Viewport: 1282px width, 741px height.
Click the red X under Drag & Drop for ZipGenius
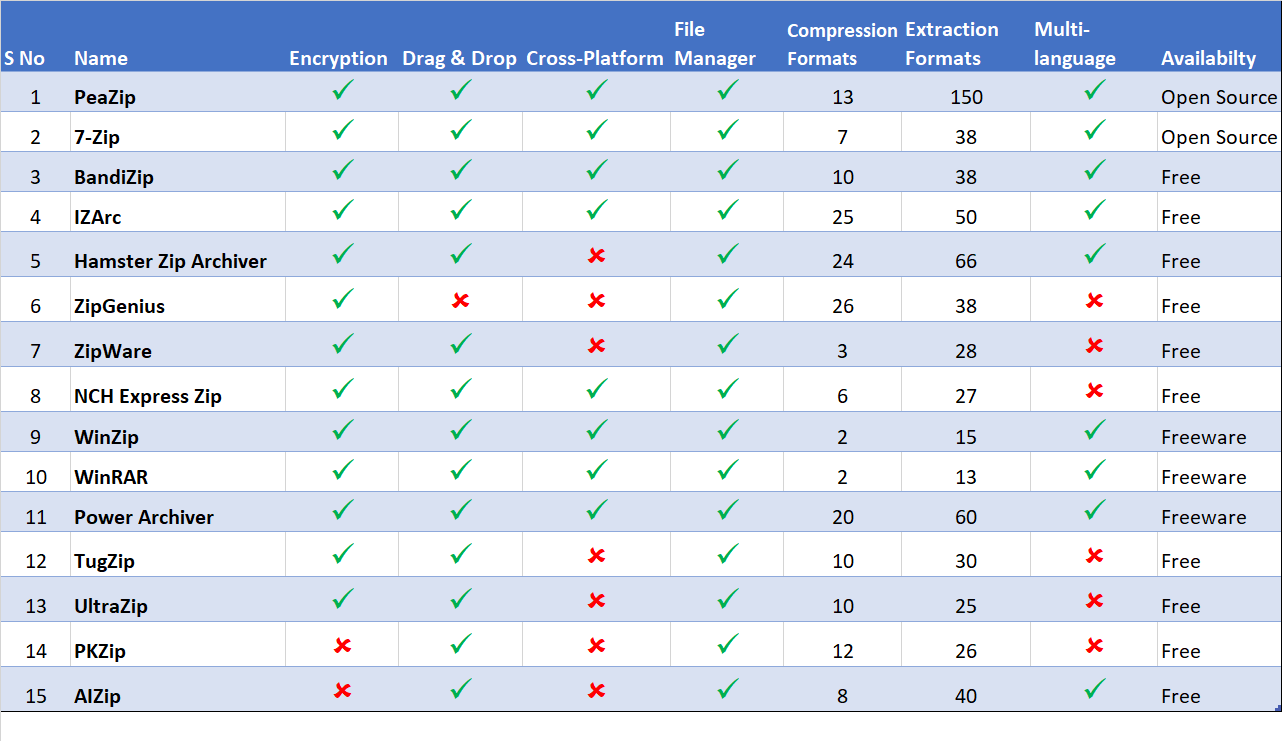tap(460, 300)
